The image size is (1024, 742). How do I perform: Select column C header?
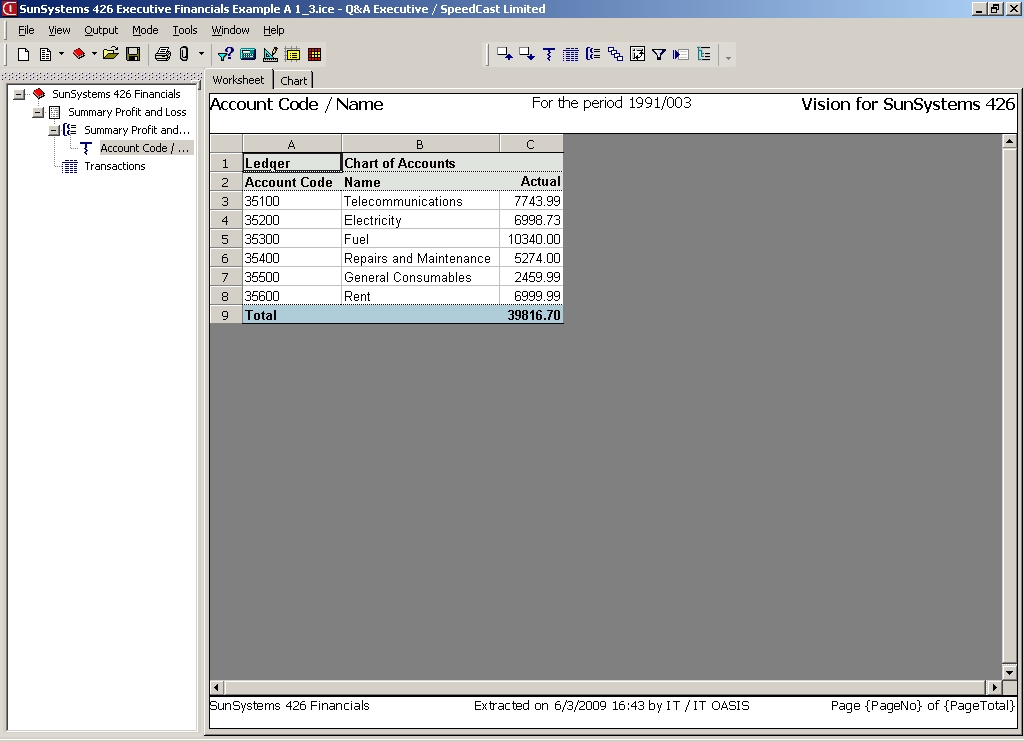tap(530, 144)
